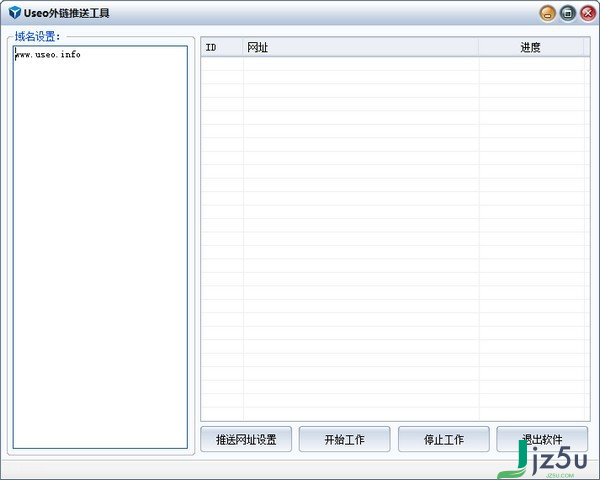The height and width of the screenshot is (480, 600).
Task: Click the Useo app logo icon
Action: tap(15, 13)
